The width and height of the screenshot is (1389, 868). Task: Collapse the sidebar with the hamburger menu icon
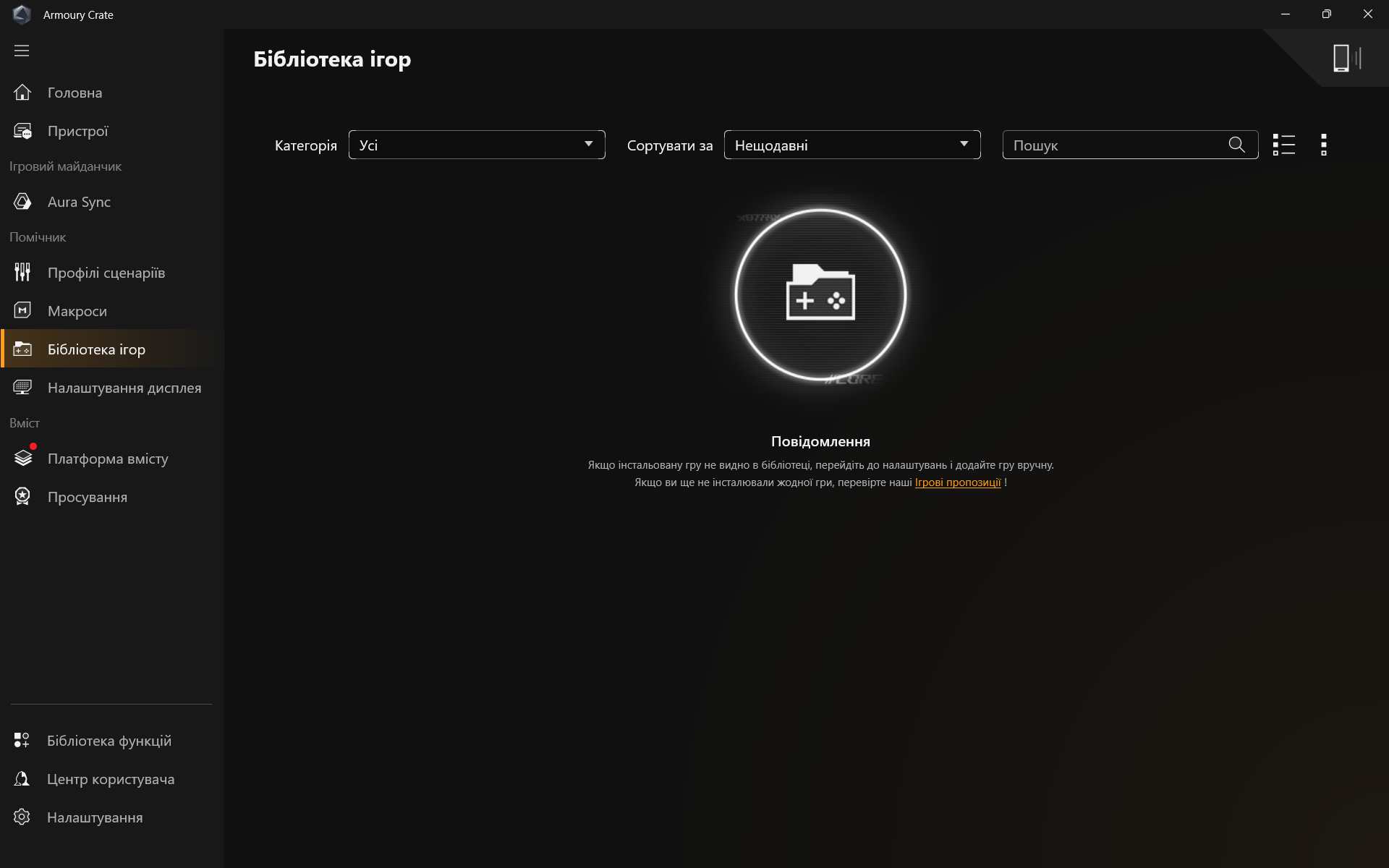pyautogui.click(x=22, y=51)
